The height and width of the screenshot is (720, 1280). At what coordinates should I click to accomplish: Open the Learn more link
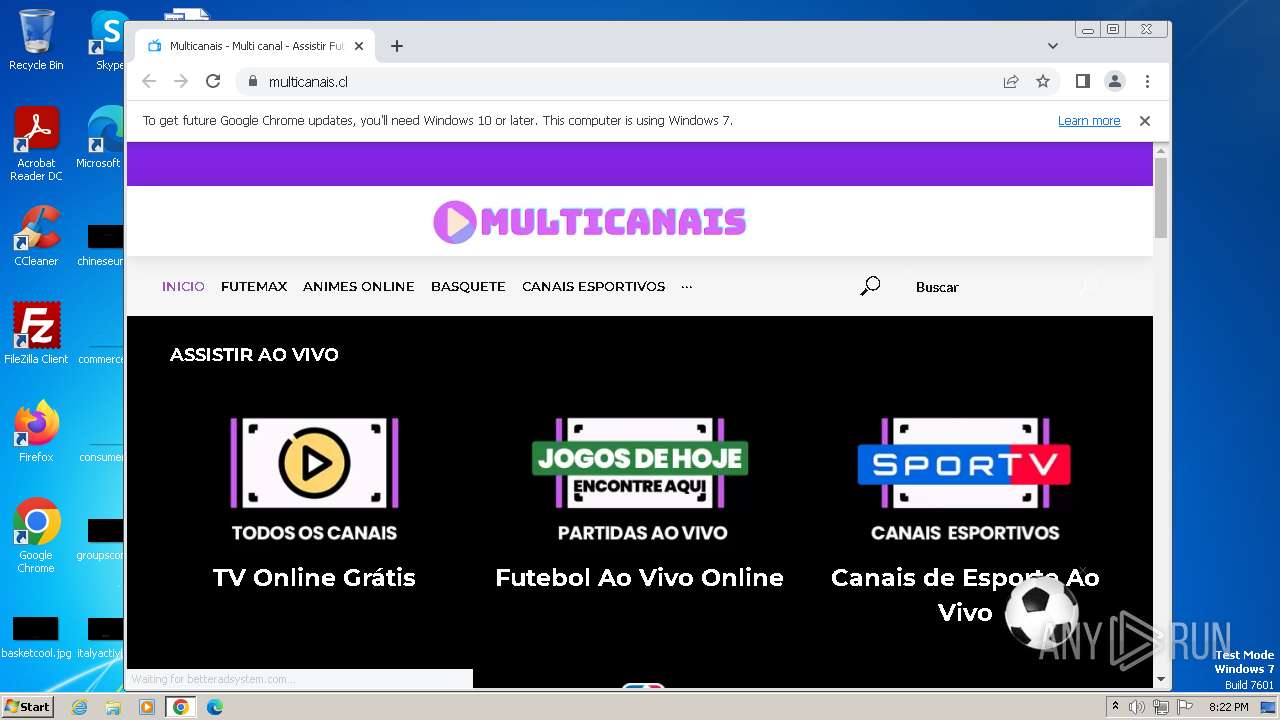(1089, 121)
